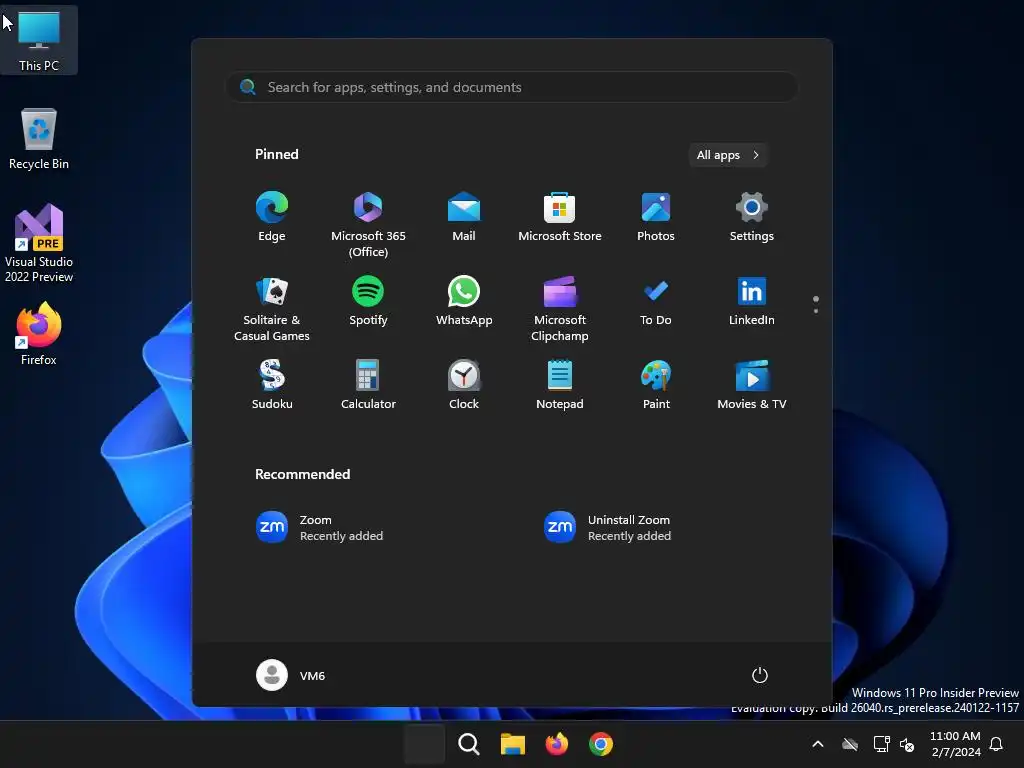Launch Microsoft 365 (Office) app
The height and width of the screenshot is (768, 1024).
click(368, 225)
